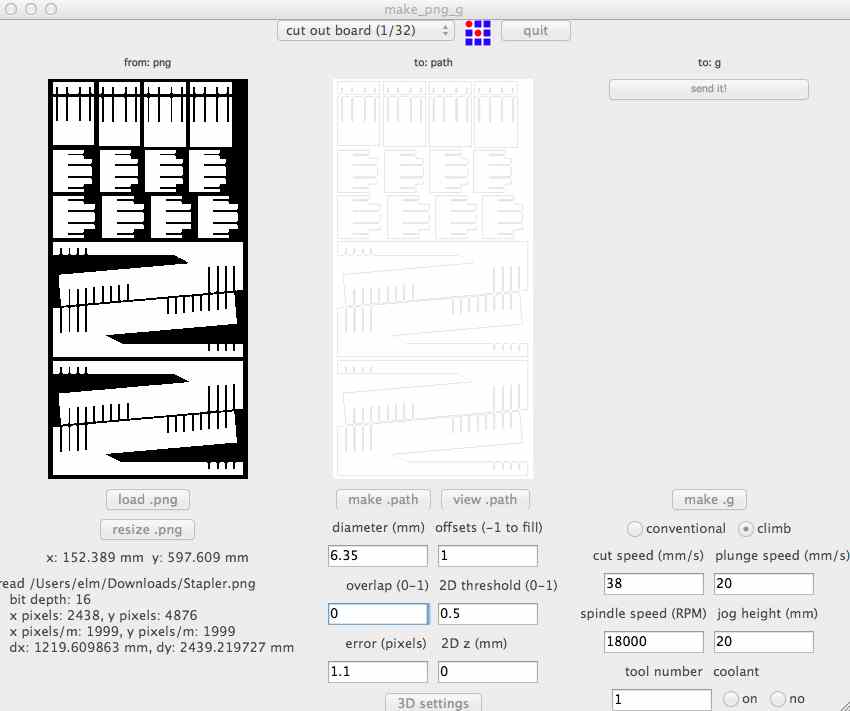Click the jog height (mm) input field
850x711 pixels.
pyautogui.click(x=764, y=642)
